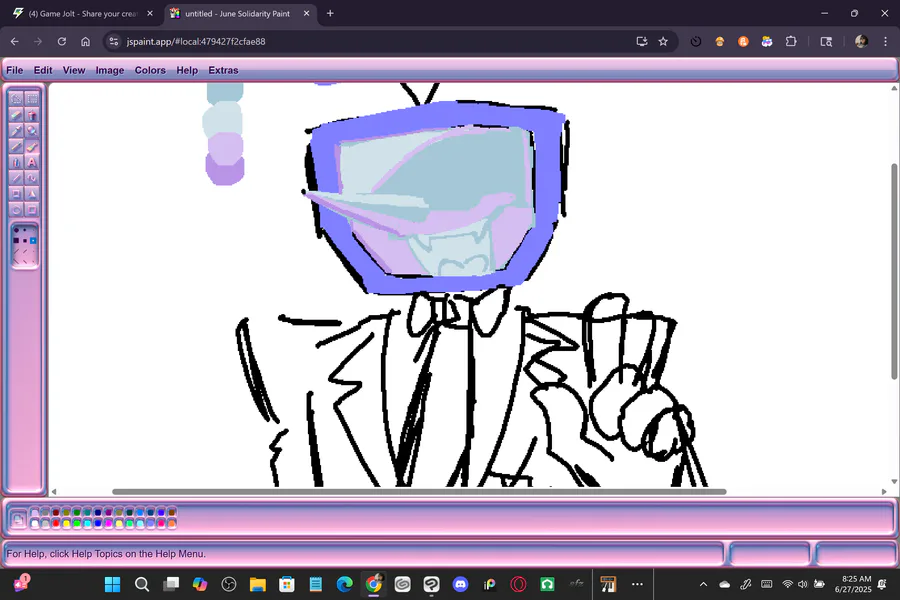
Task: Choose the Pencil tool
Action: (x=16, y=147)
